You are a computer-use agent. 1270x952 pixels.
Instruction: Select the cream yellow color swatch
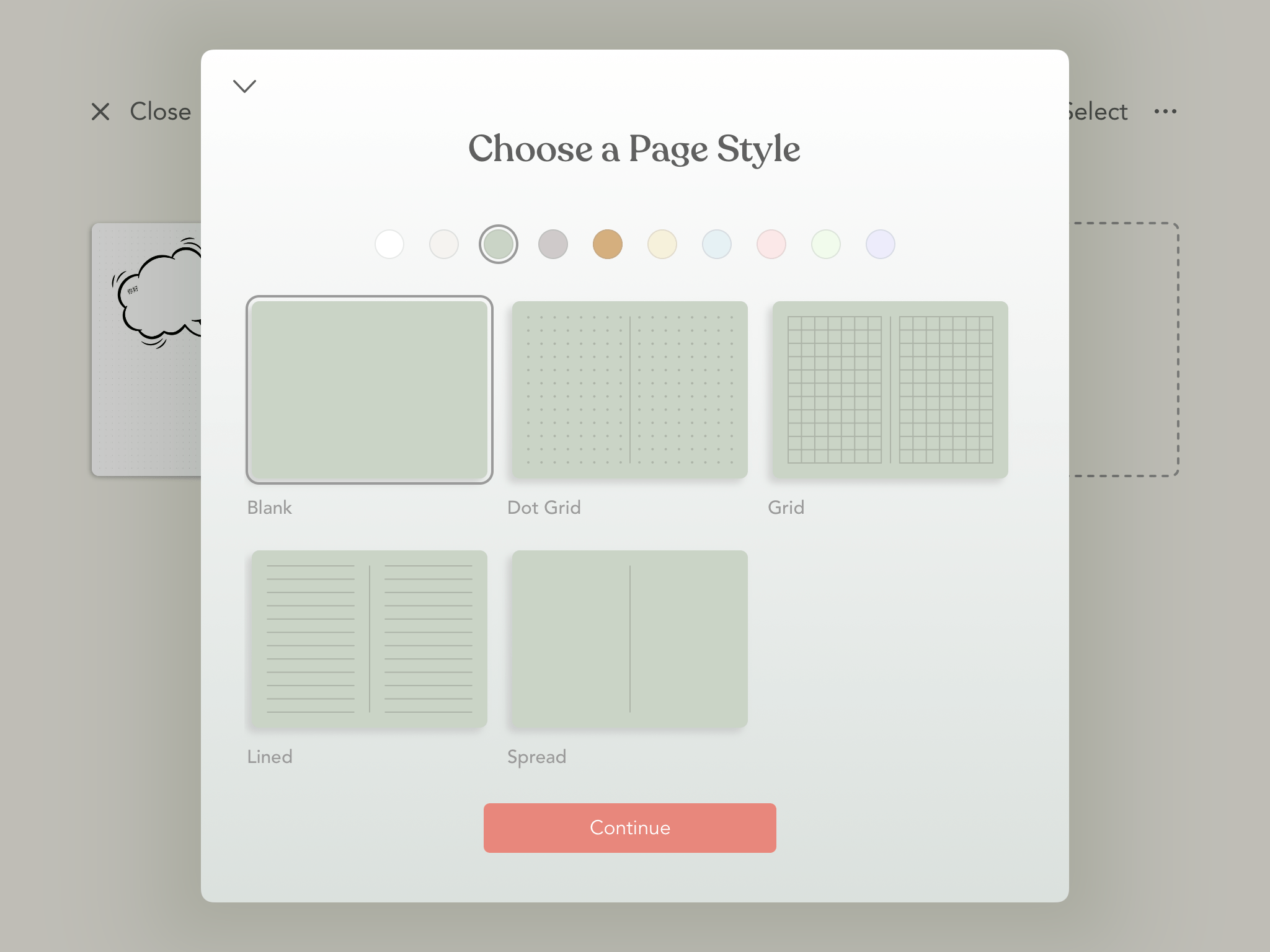(662, 244)
